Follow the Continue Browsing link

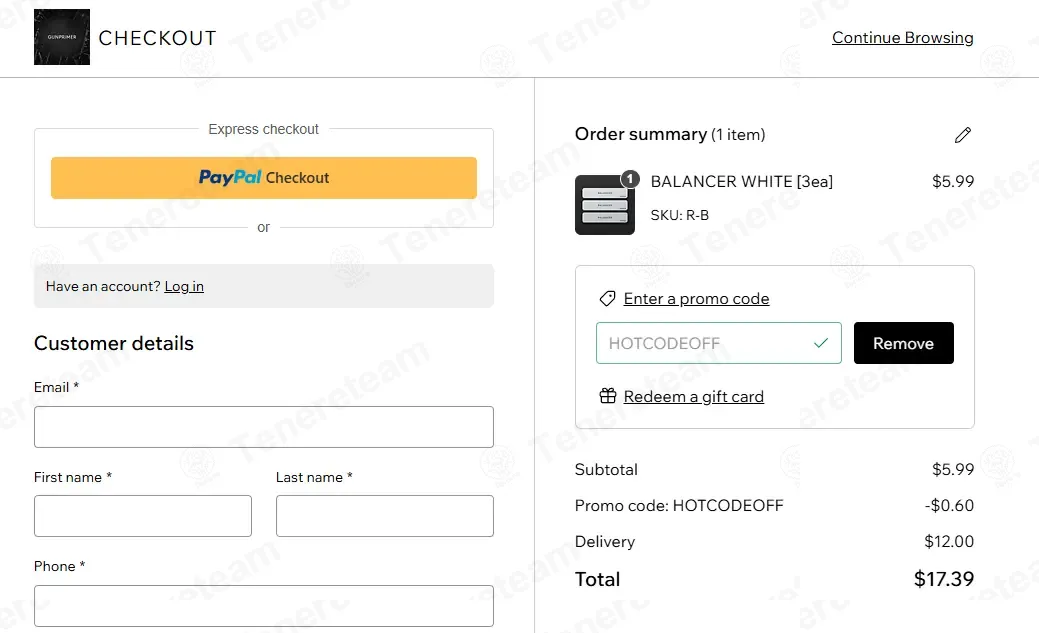point(902,38)
